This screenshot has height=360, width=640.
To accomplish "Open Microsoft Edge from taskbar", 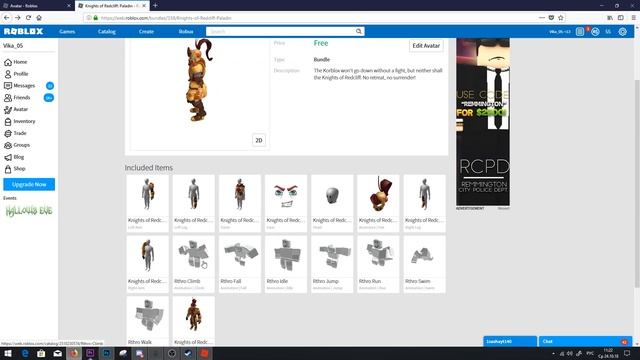I will (x=25, y=353).
